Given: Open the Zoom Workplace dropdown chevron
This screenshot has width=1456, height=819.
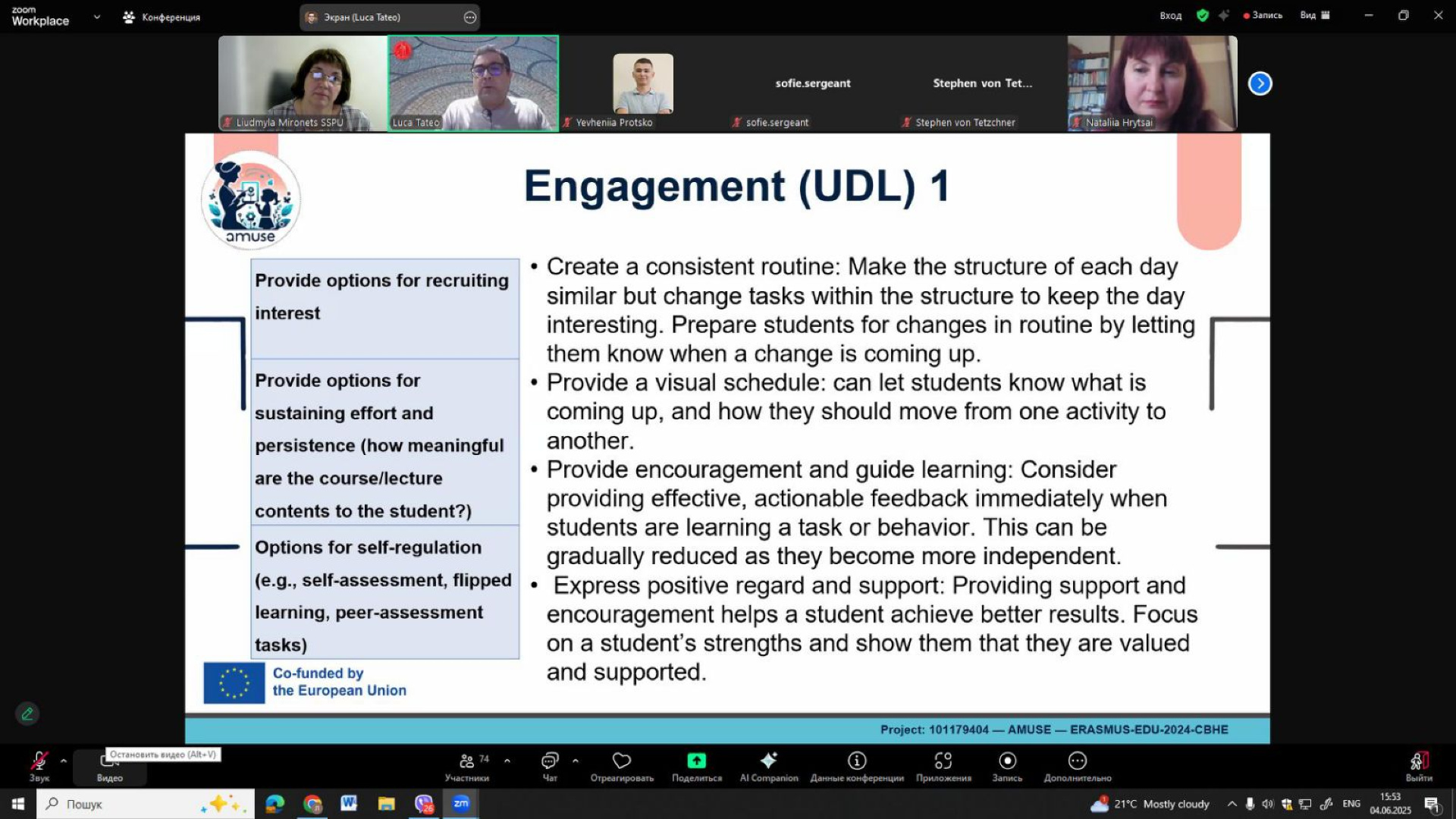Looking at the screenshot, I should pos(97,17).
